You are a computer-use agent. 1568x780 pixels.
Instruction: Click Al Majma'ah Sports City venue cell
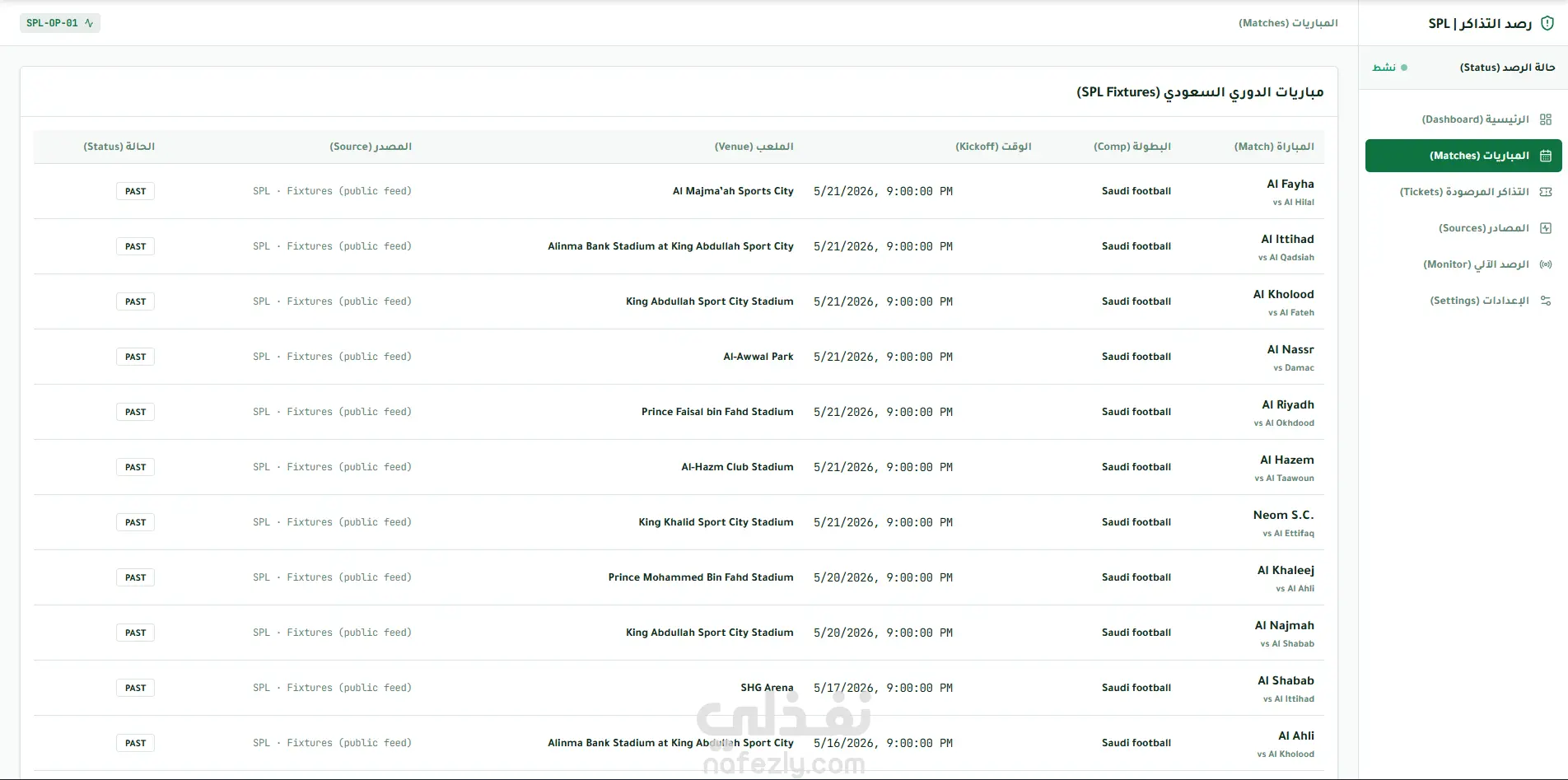coord(733,191)
